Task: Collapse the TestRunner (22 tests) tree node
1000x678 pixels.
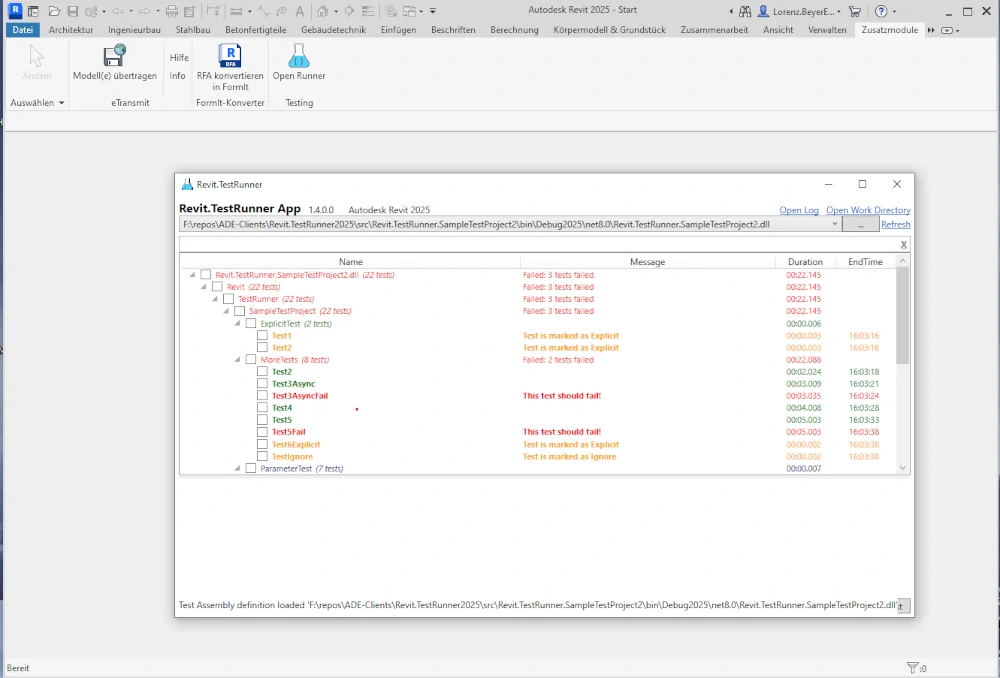Action: [x=215, y=299]
